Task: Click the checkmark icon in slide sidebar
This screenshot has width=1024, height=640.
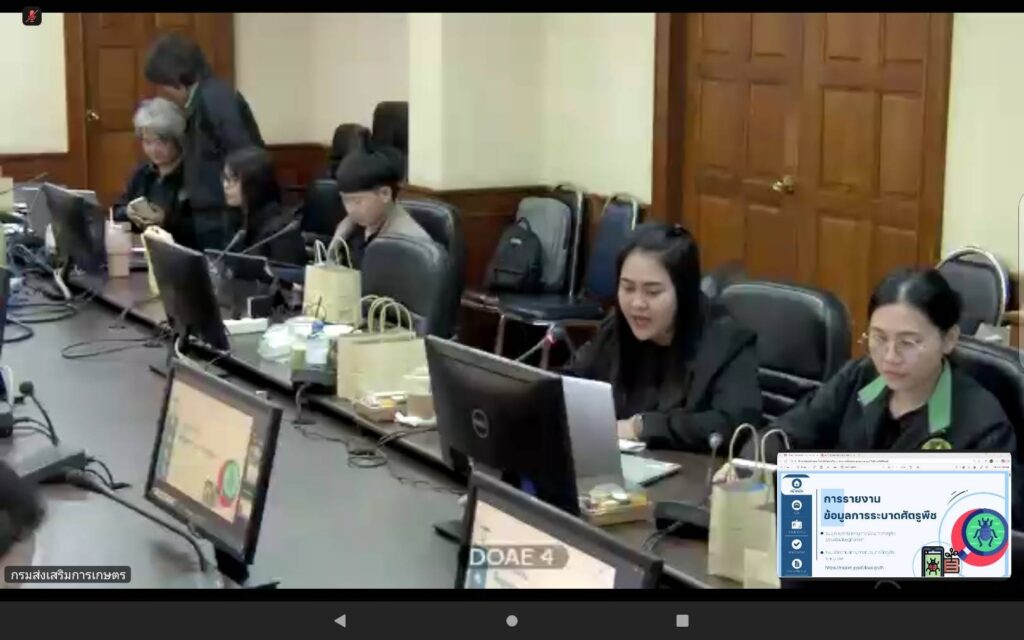Action: (x=796, y=544)
